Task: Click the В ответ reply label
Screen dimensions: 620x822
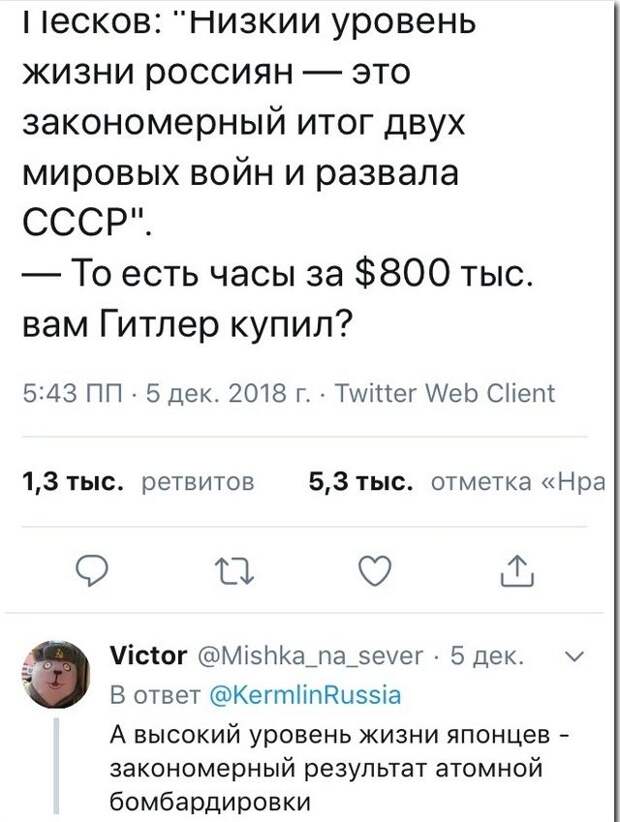Action: point(156,695)
